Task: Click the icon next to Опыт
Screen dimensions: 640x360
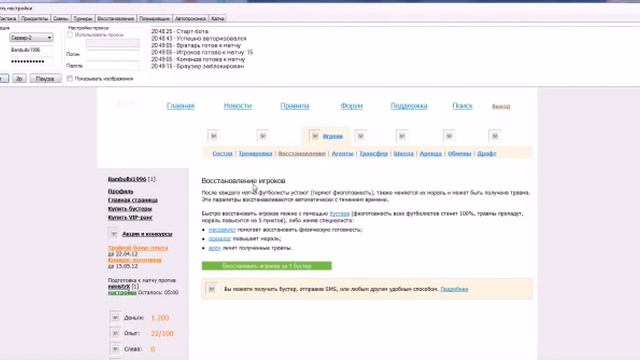Action: (115, 333)
